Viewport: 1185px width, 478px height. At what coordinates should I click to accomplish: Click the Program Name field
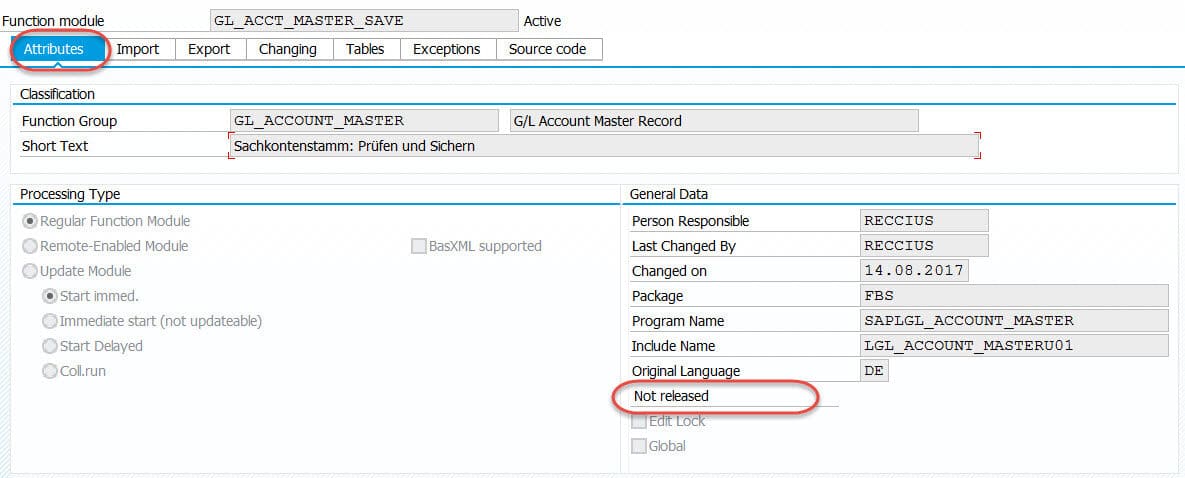1014,321
